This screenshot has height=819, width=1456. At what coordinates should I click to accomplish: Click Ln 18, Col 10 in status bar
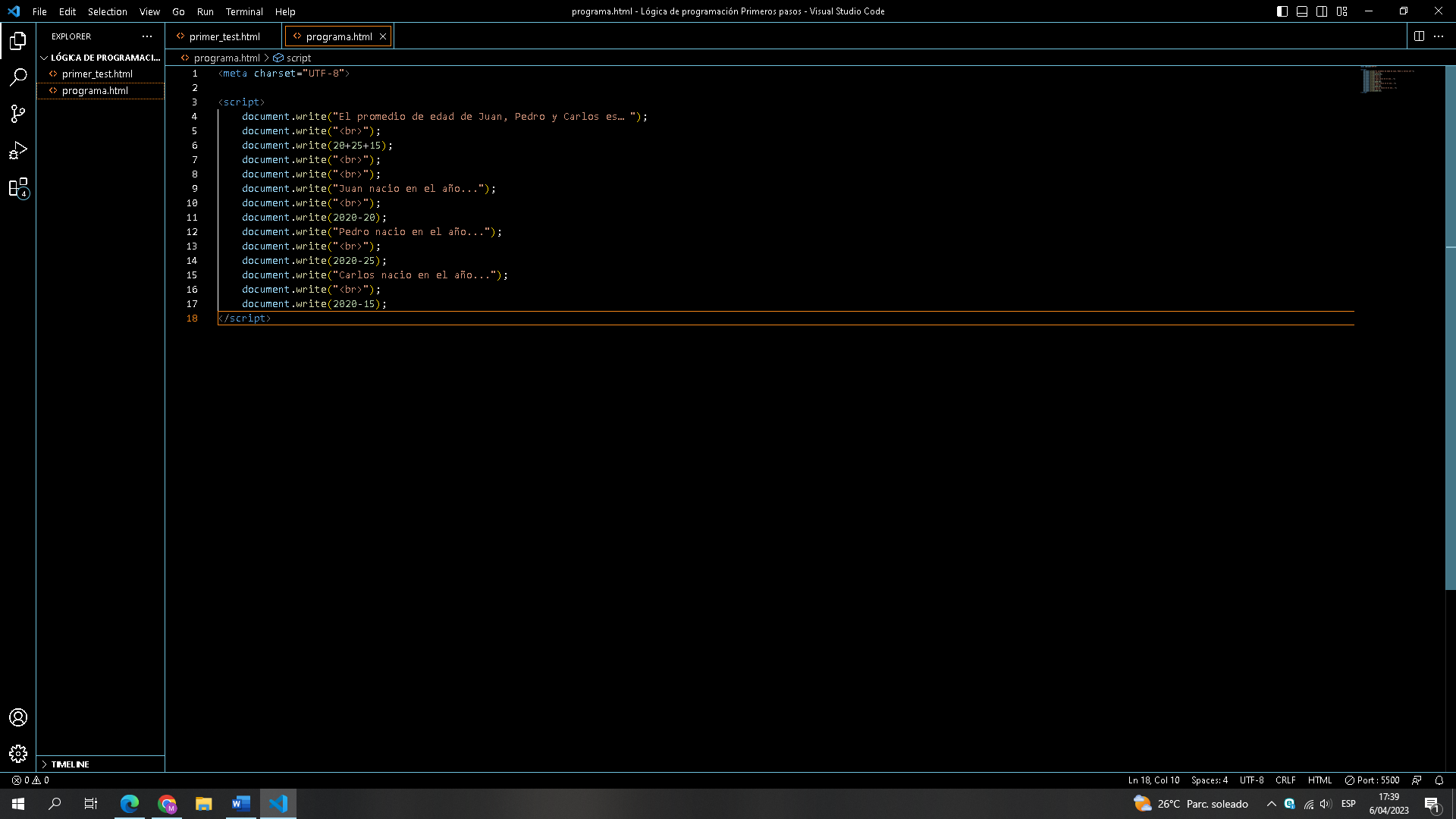pyautogui.click(x=1153, y=780)
